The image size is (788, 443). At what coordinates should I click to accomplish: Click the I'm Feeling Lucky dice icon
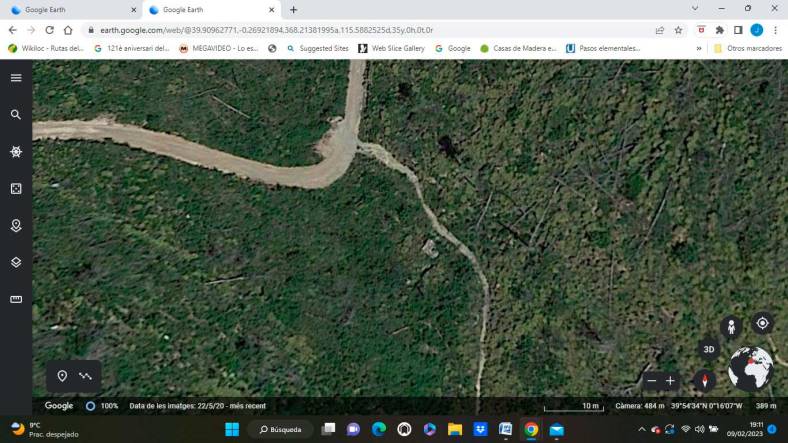(16, 189)
